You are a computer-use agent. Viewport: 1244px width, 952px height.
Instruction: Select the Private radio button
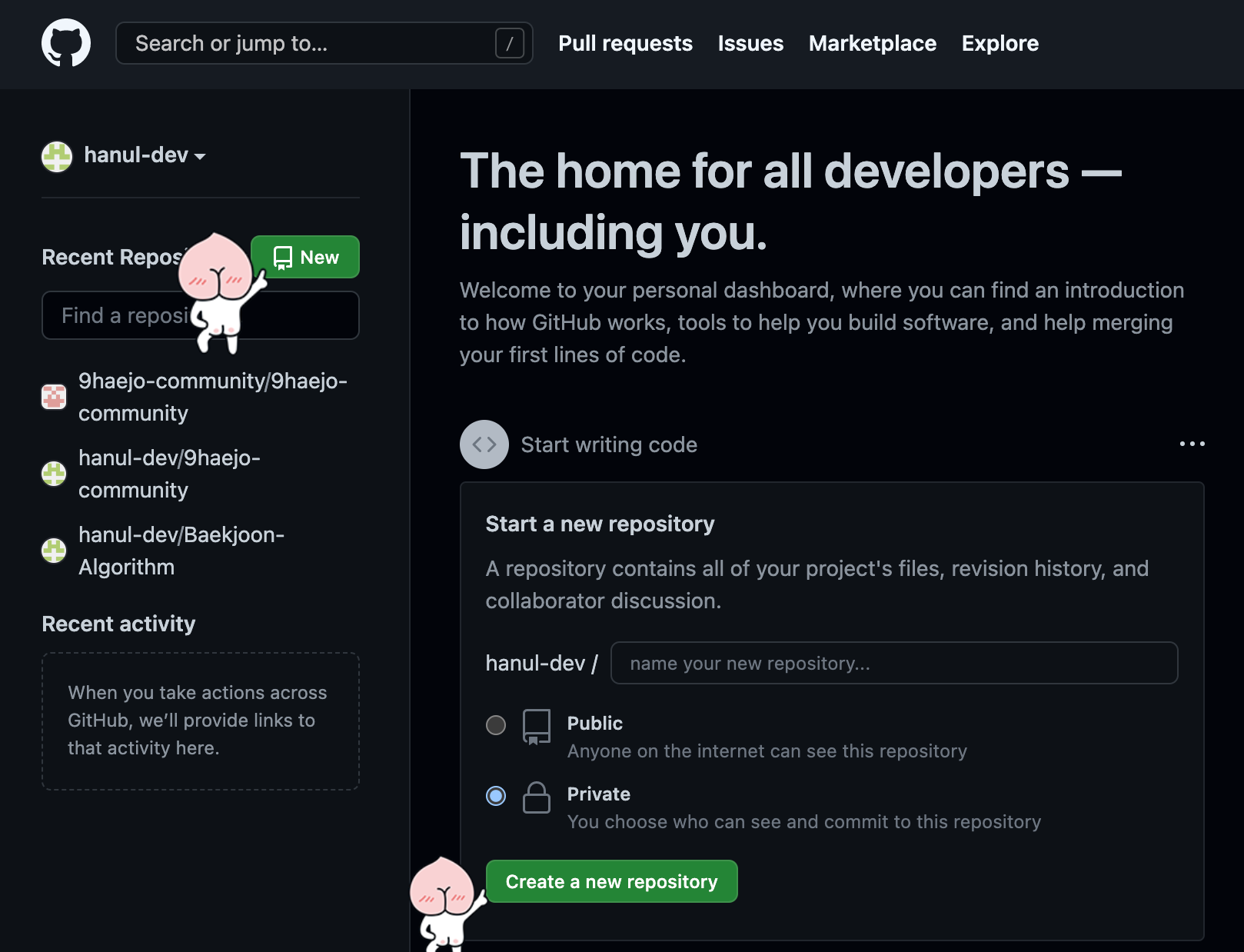496,796
